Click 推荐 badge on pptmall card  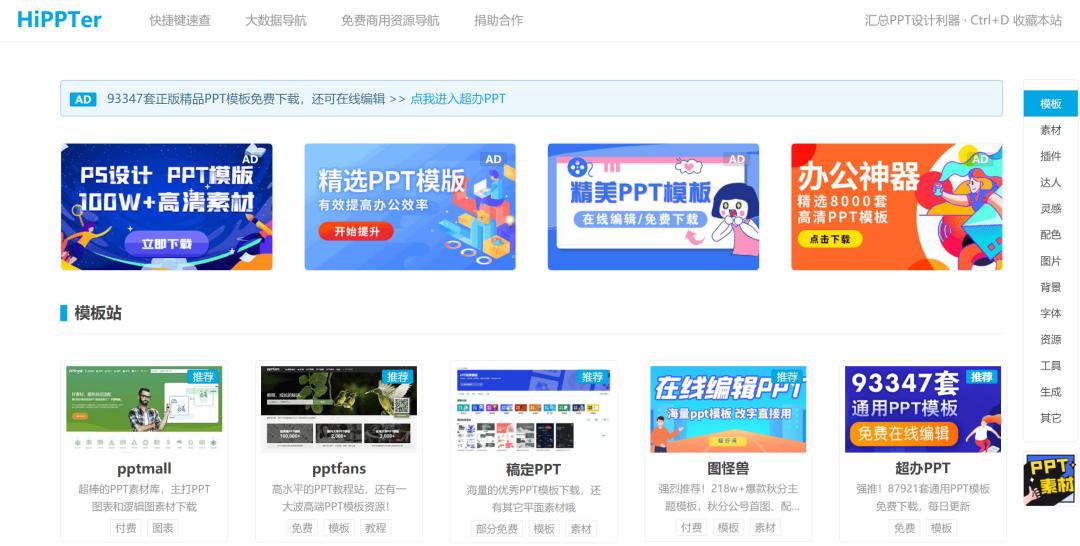point(203,377)
